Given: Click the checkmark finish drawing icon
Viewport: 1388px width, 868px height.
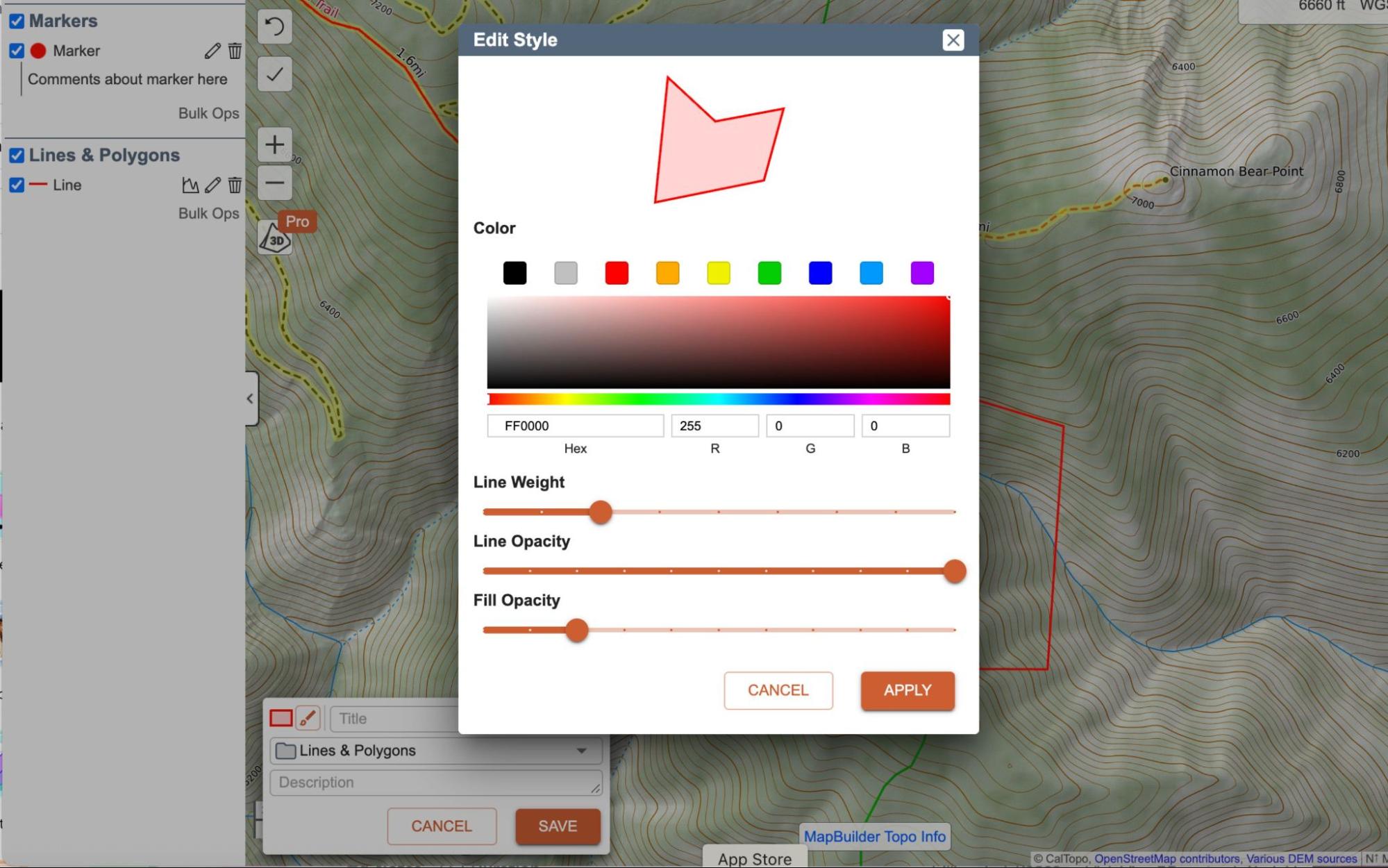Looking at the screenshot, I should [x=274, y=74].
